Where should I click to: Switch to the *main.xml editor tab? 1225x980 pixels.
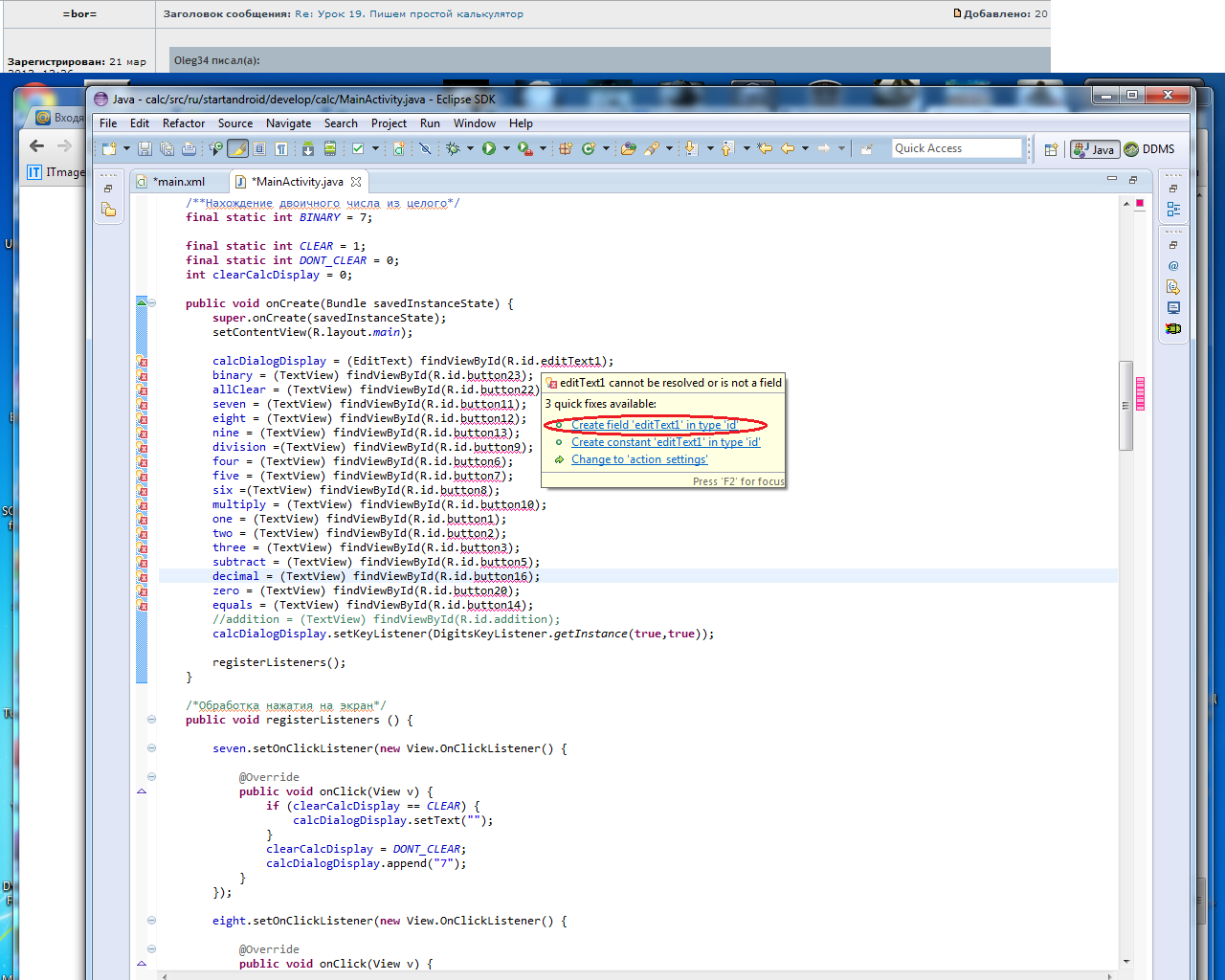pyautogui.click(x=180, y=182)
